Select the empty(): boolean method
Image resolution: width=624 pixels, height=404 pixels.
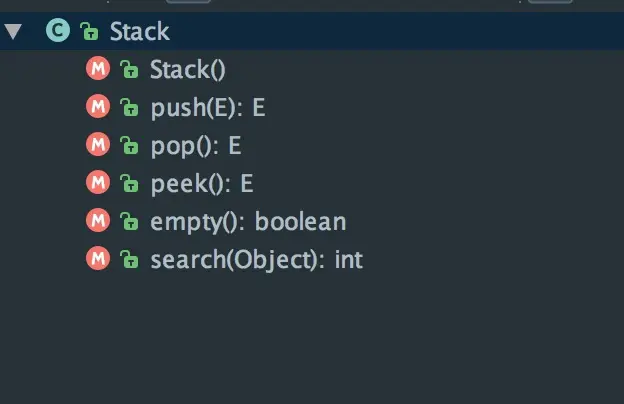248,221
